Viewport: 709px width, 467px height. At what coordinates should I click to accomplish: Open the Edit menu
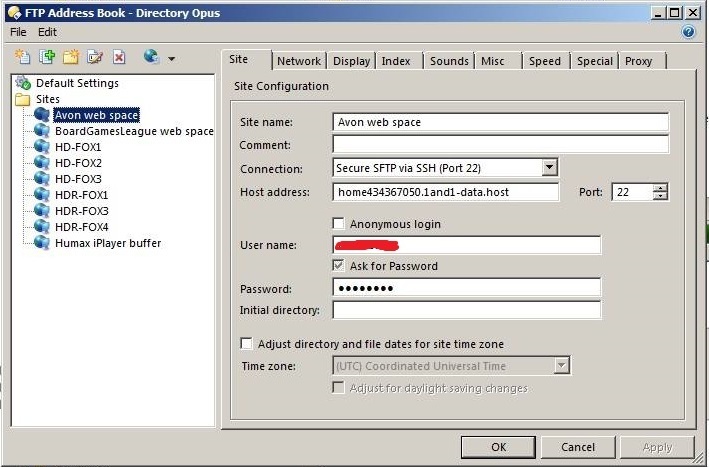47,32
